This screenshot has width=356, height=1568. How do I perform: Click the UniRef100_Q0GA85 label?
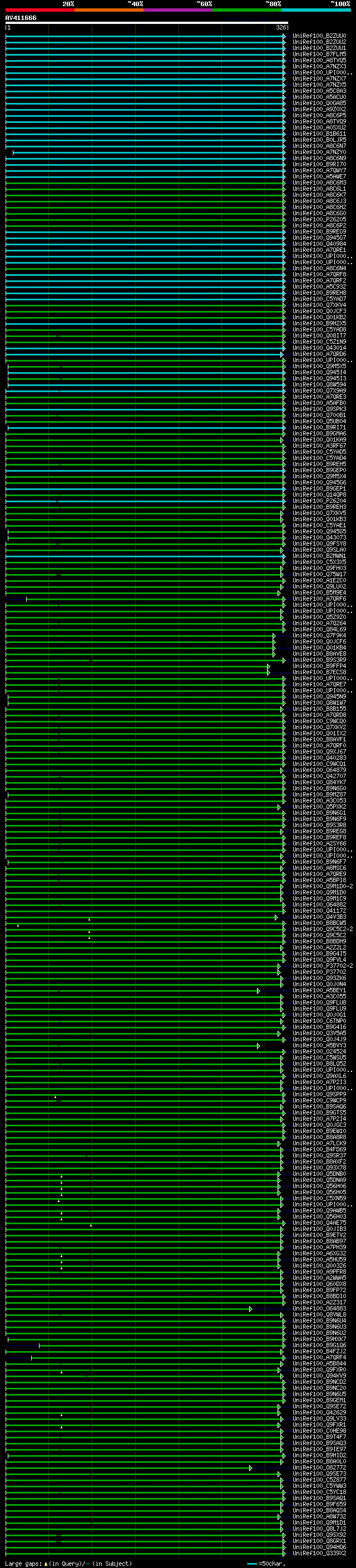[319, 103]
